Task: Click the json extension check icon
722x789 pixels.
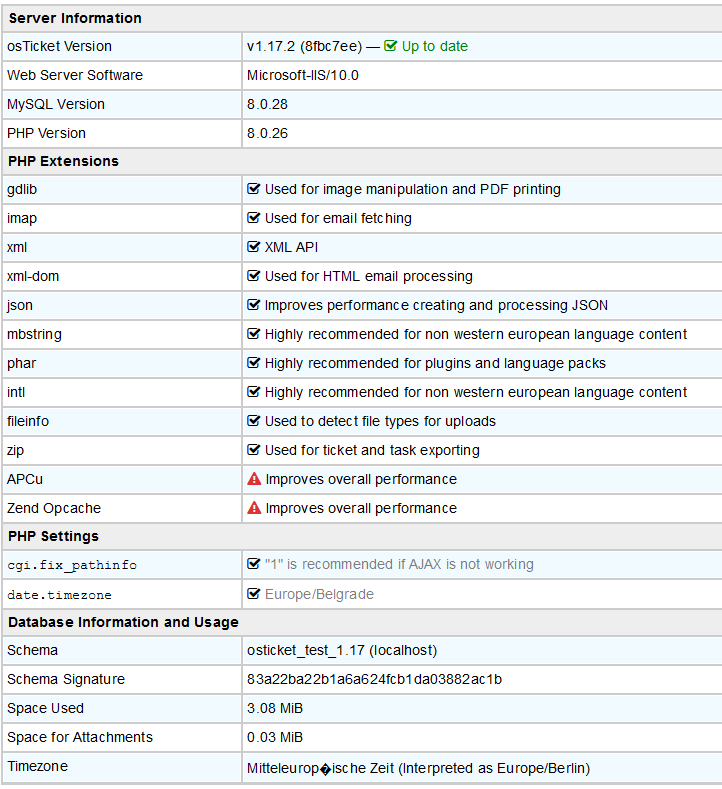Action: point(254,305)
